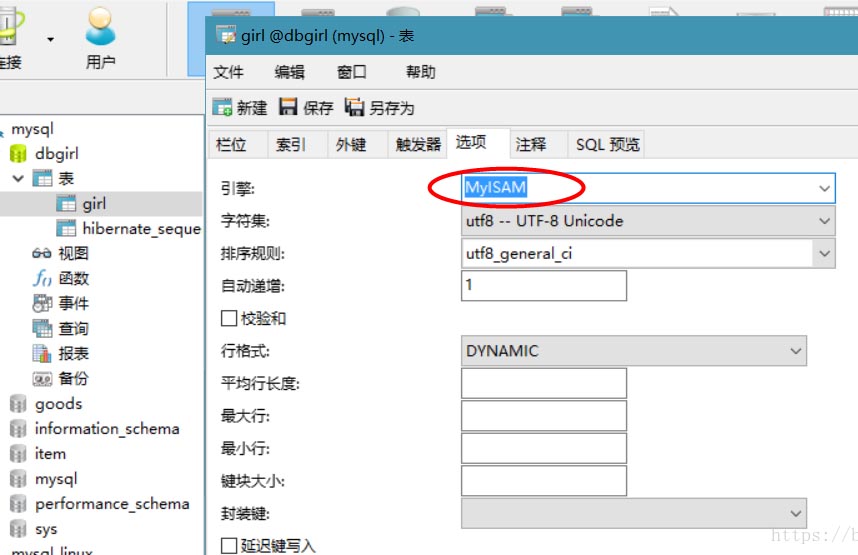Click the gray mysql database icon
858x555 pixels.
18,479
